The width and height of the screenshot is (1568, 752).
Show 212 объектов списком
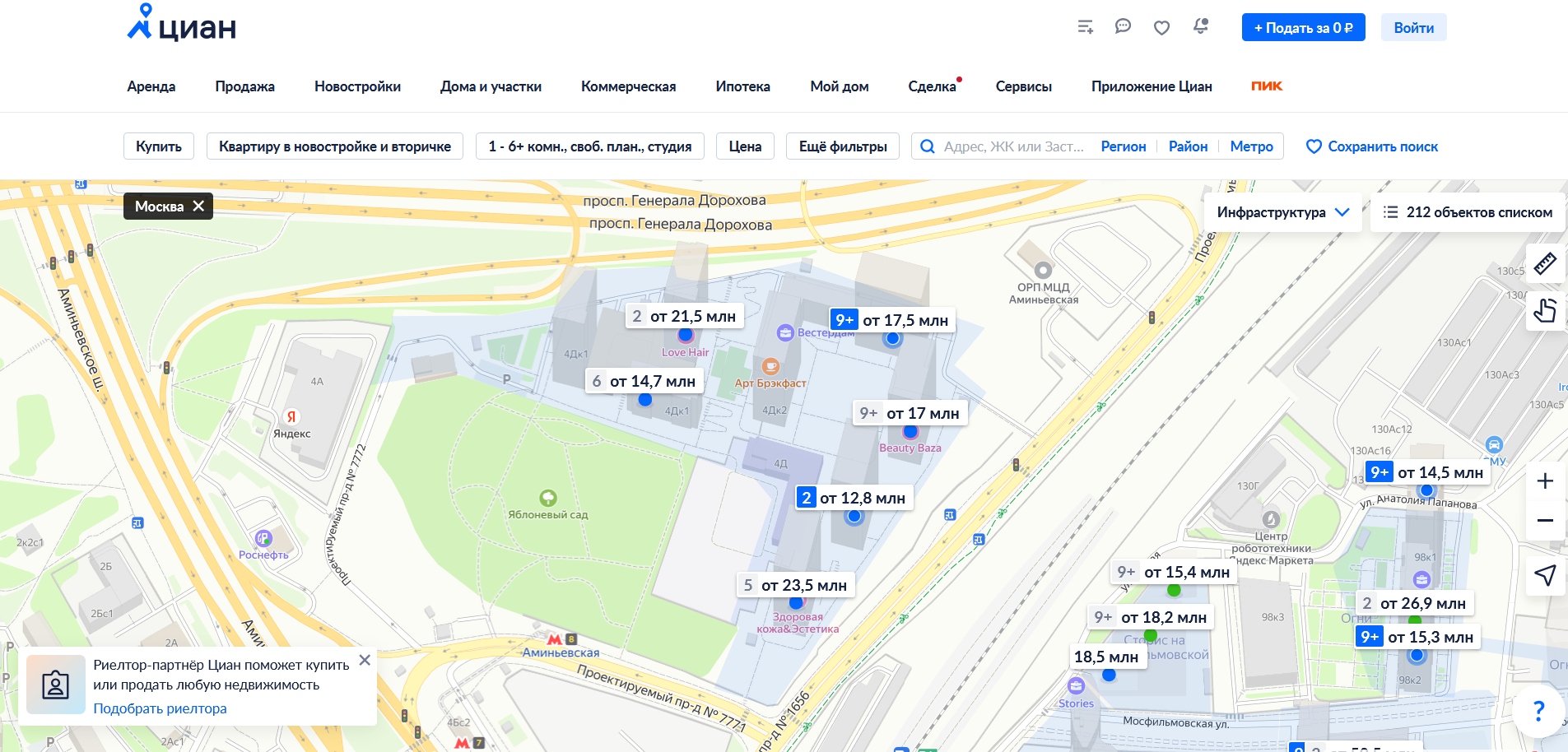[1467, 212]
